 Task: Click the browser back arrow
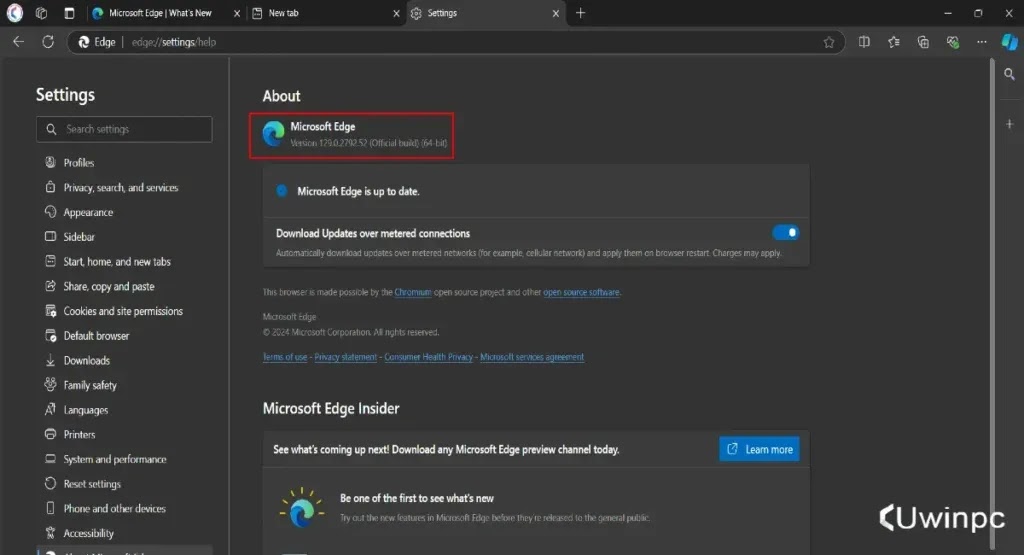point(18,42)
